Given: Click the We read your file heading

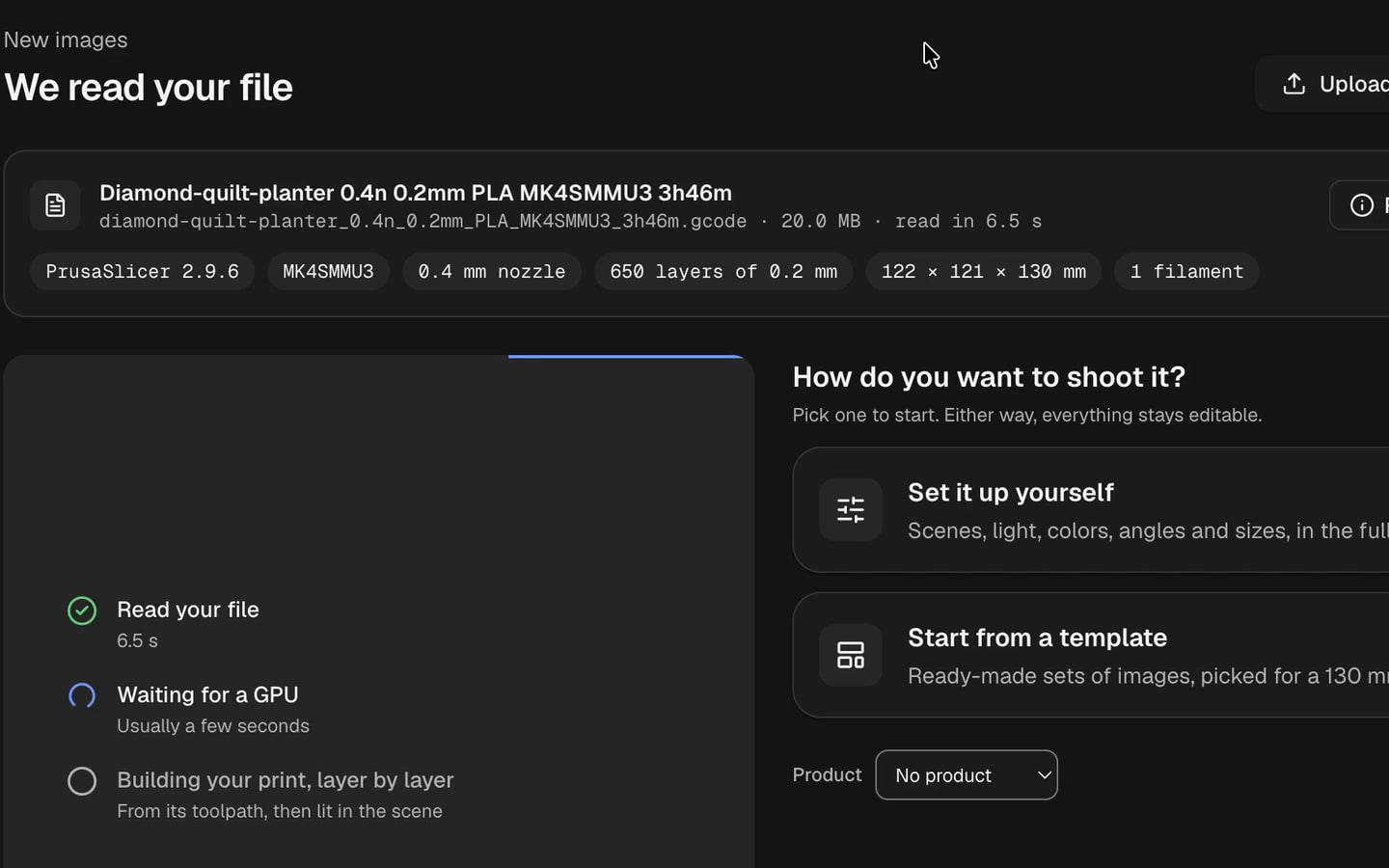Looking at the screenshot, I should 149,88.
